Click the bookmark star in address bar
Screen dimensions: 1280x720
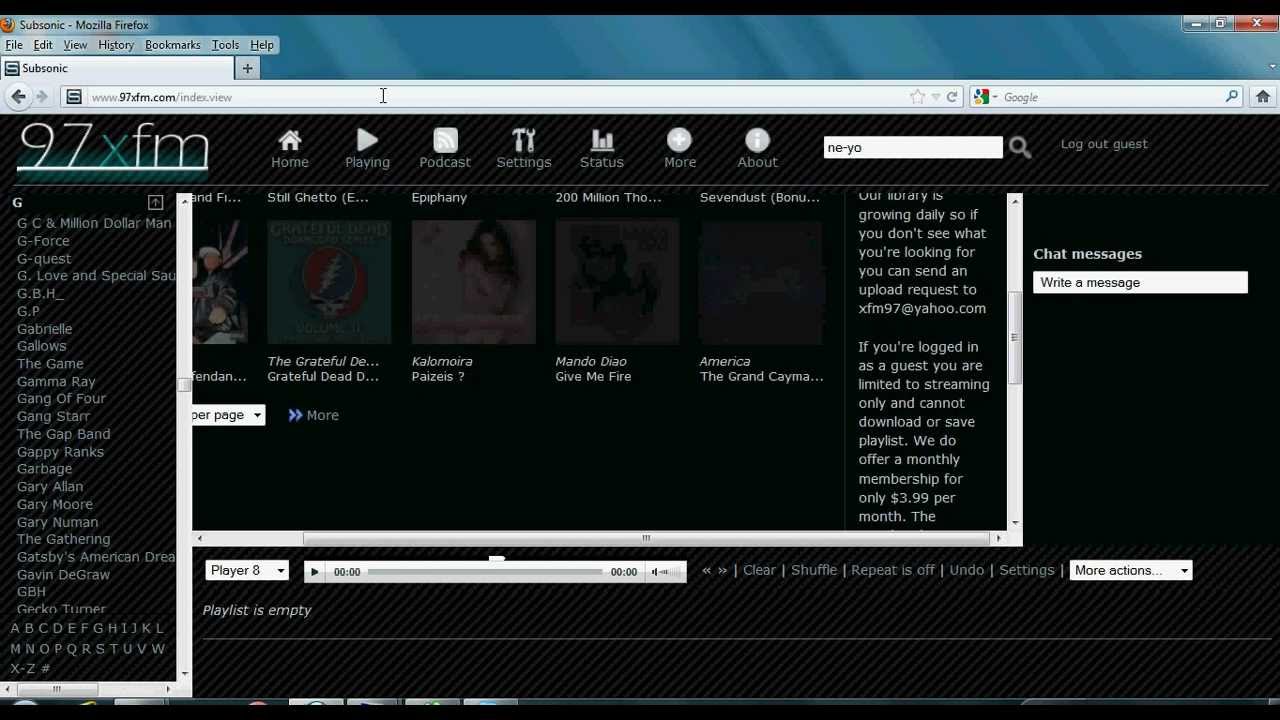pos(917,97)
